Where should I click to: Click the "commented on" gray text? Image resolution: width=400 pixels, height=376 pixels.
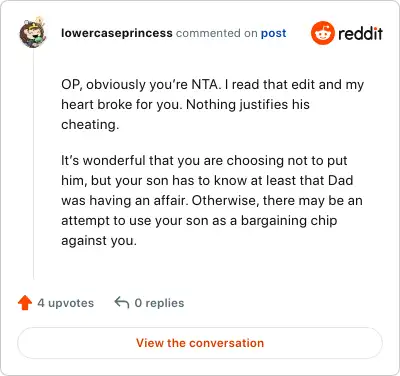pyautogui.click(x=217, y=33)
